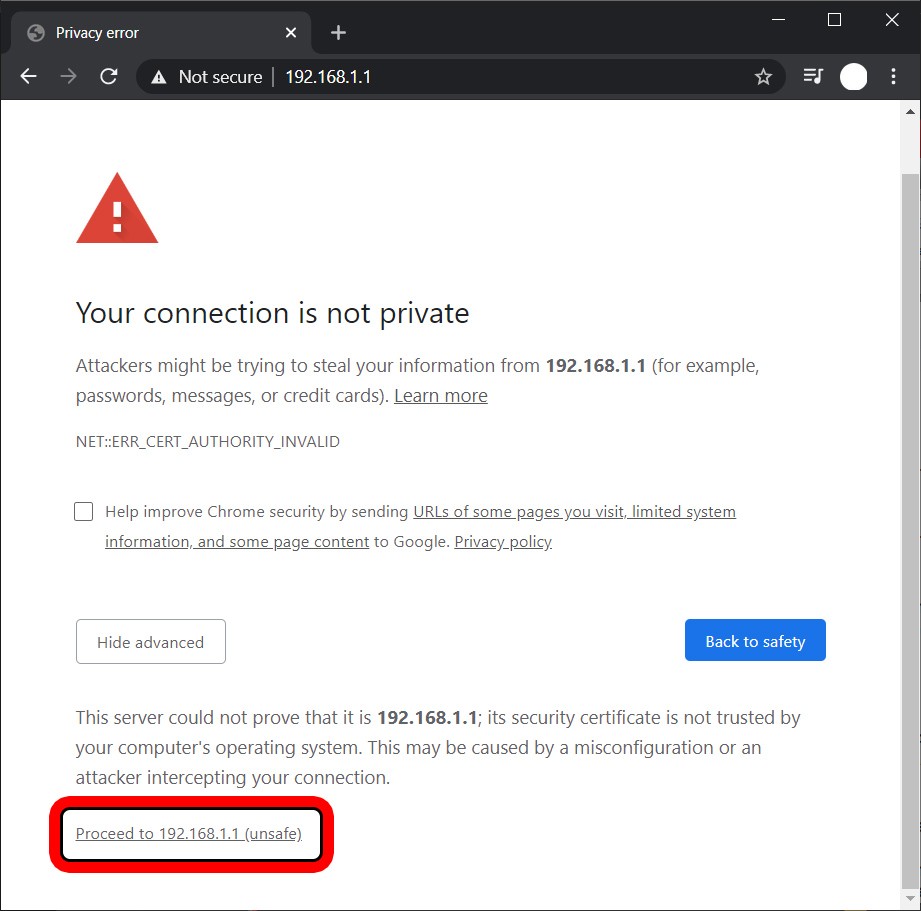The width and height of the screenshot is (921, 911).
Task: Open Chrome three-dot menu
Action: coord(894,77)
